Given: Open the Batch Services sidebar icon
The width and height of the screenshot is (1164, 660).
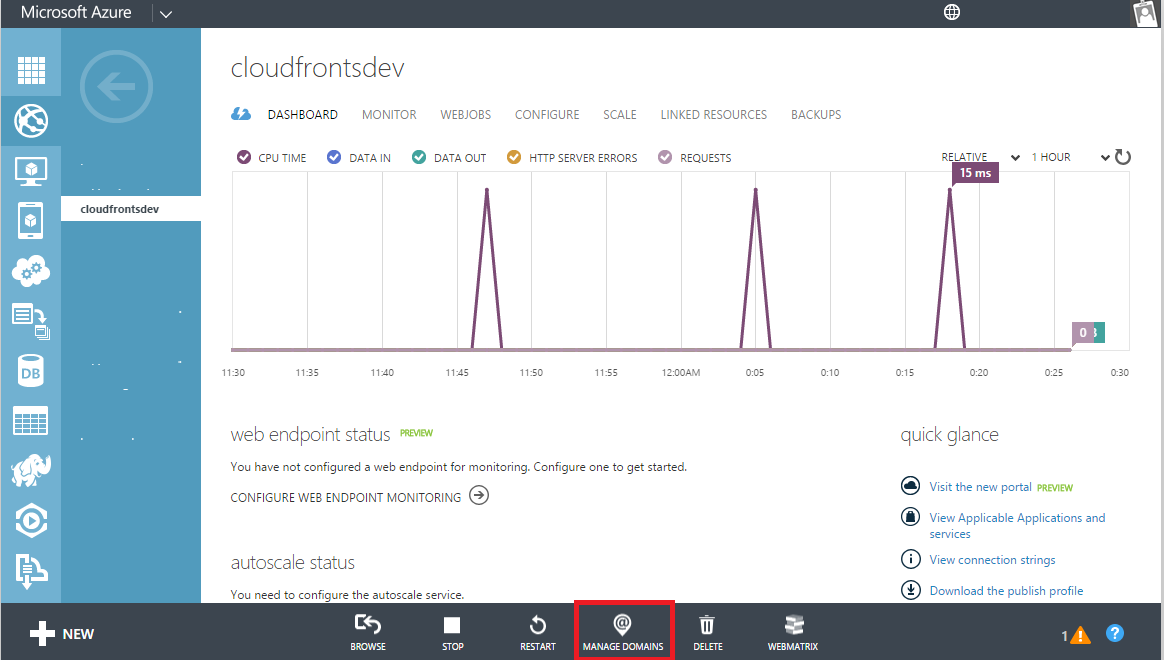Looking at the screenshot, I should tap(31, 321).
